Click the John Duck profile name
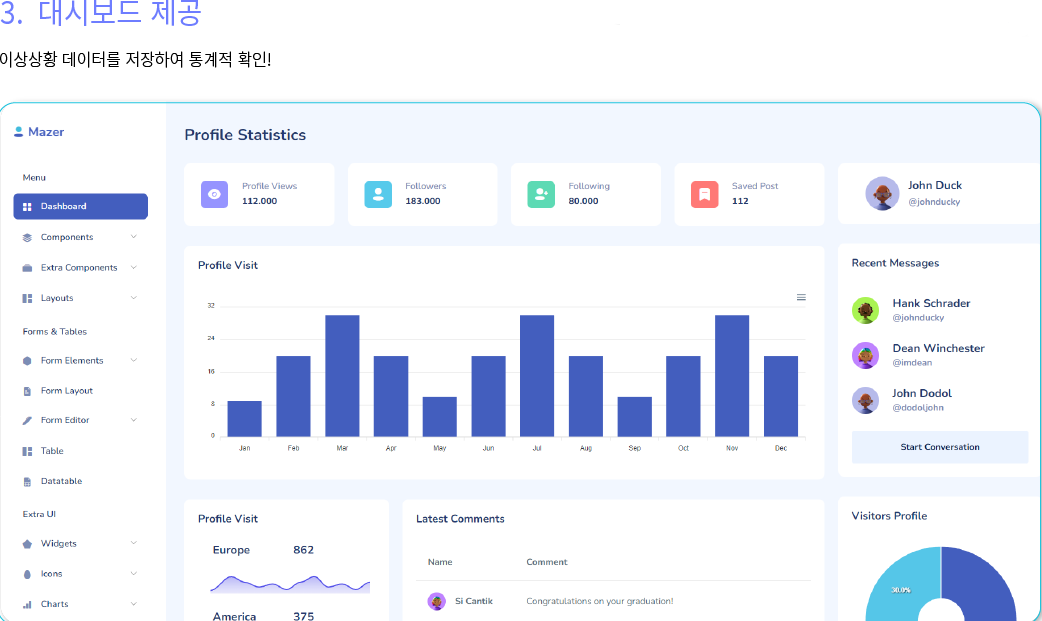Screen dimensions: 1042x621 click(935, 186)
